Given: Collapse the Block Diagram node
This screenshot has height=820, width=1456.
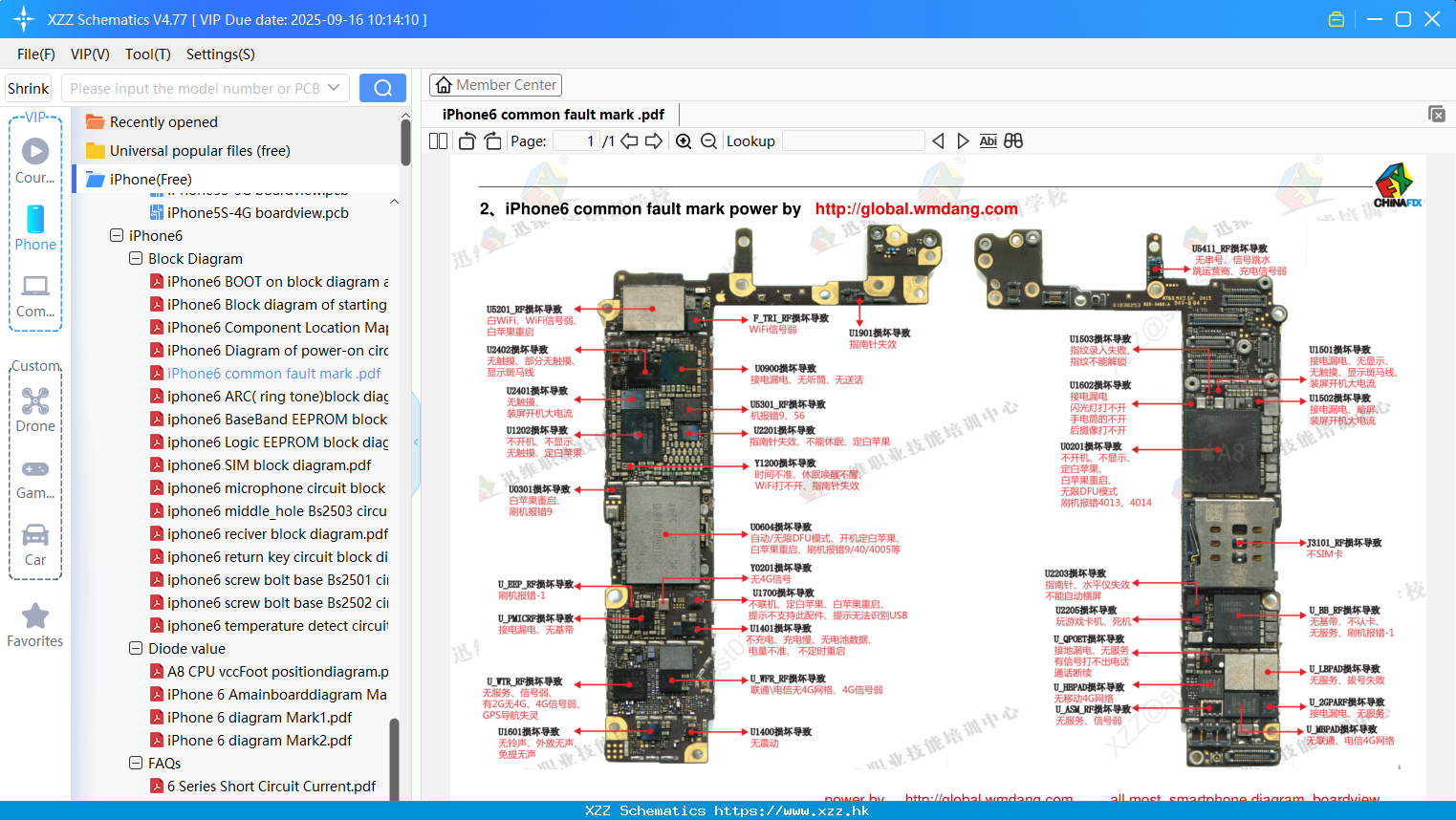Looking at the screenshot, I should tap(136, 258).
